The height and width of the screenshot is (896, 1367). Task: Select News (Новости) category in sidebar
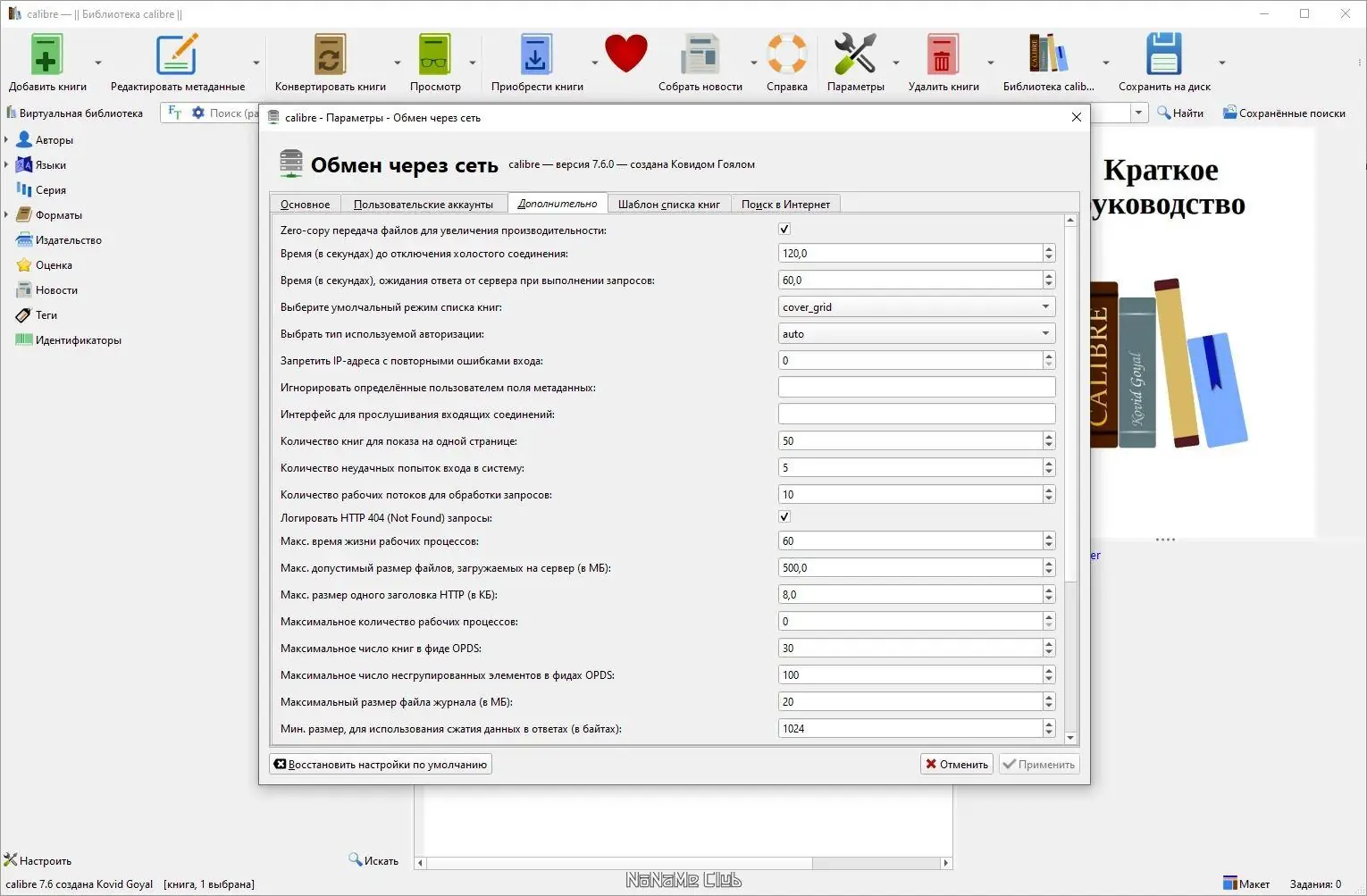56,290
